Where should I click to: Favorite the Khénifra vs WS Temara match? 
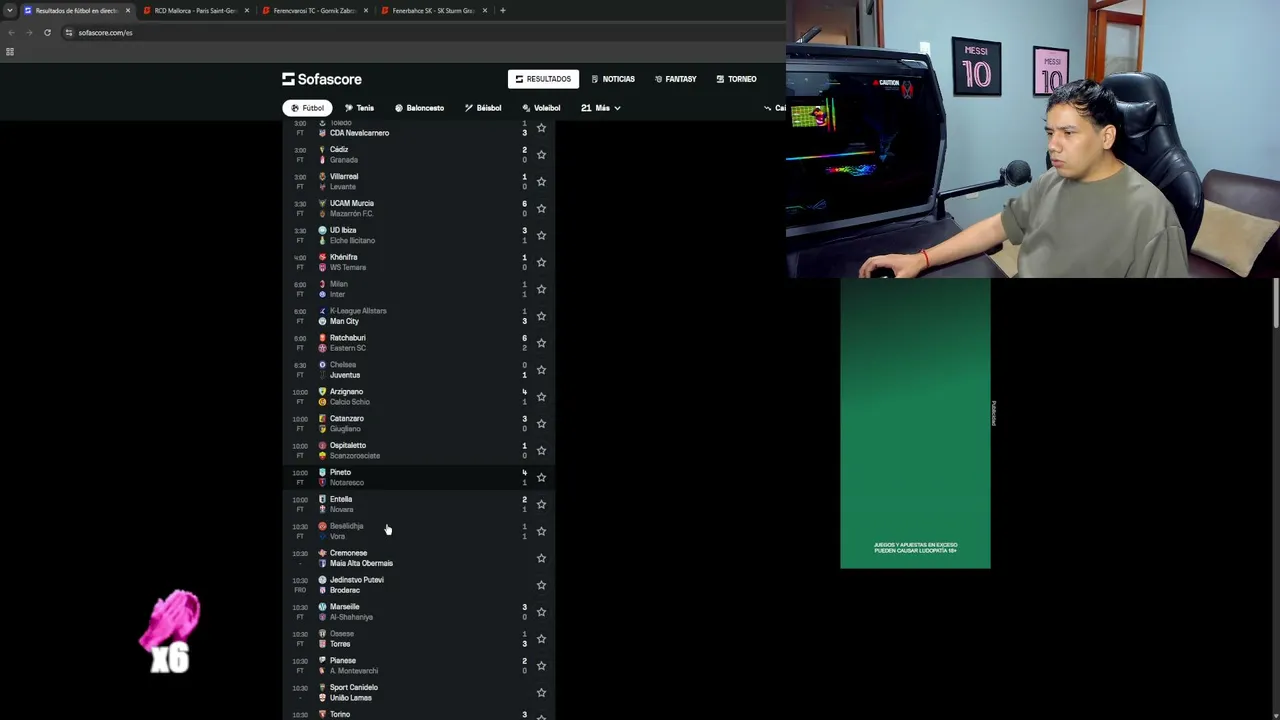[541, 263]
